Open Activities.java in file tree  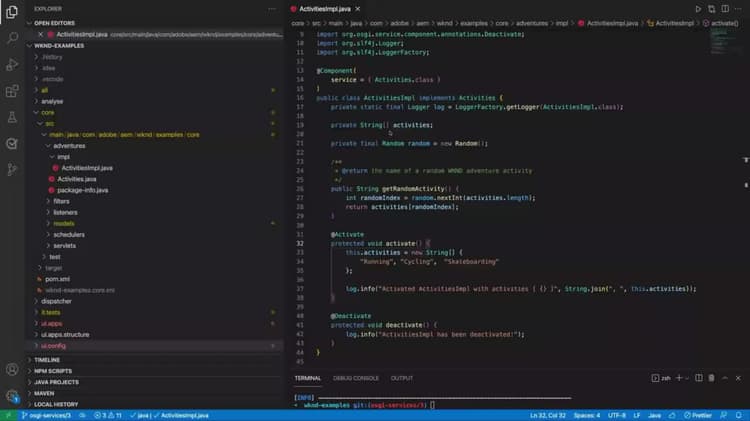coord(77,179)
